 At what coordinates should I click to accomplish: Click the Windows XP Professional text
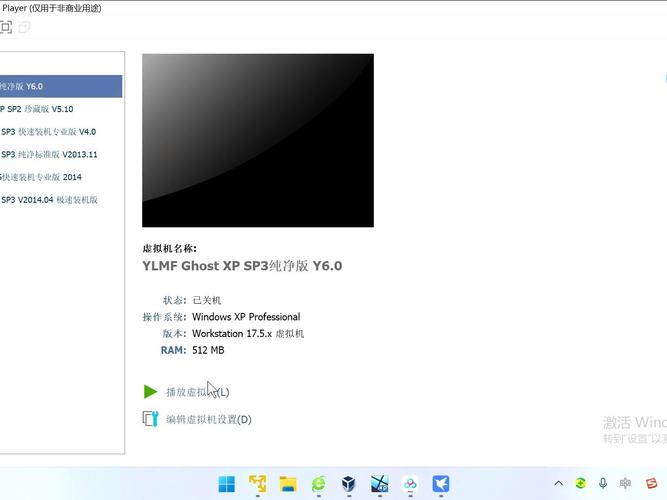click(246, 317)
